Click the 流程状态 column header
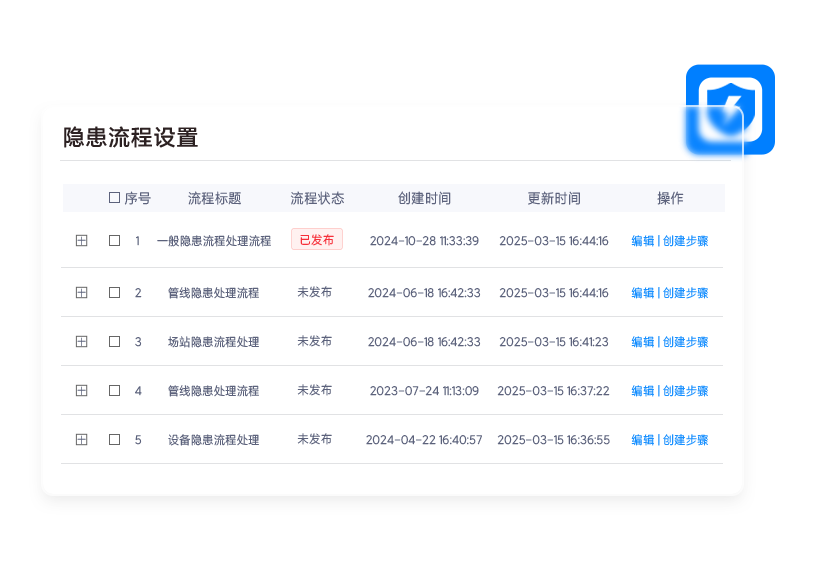Image resolution: width=816 pixels, height=561 pixels. coord(316,198)
